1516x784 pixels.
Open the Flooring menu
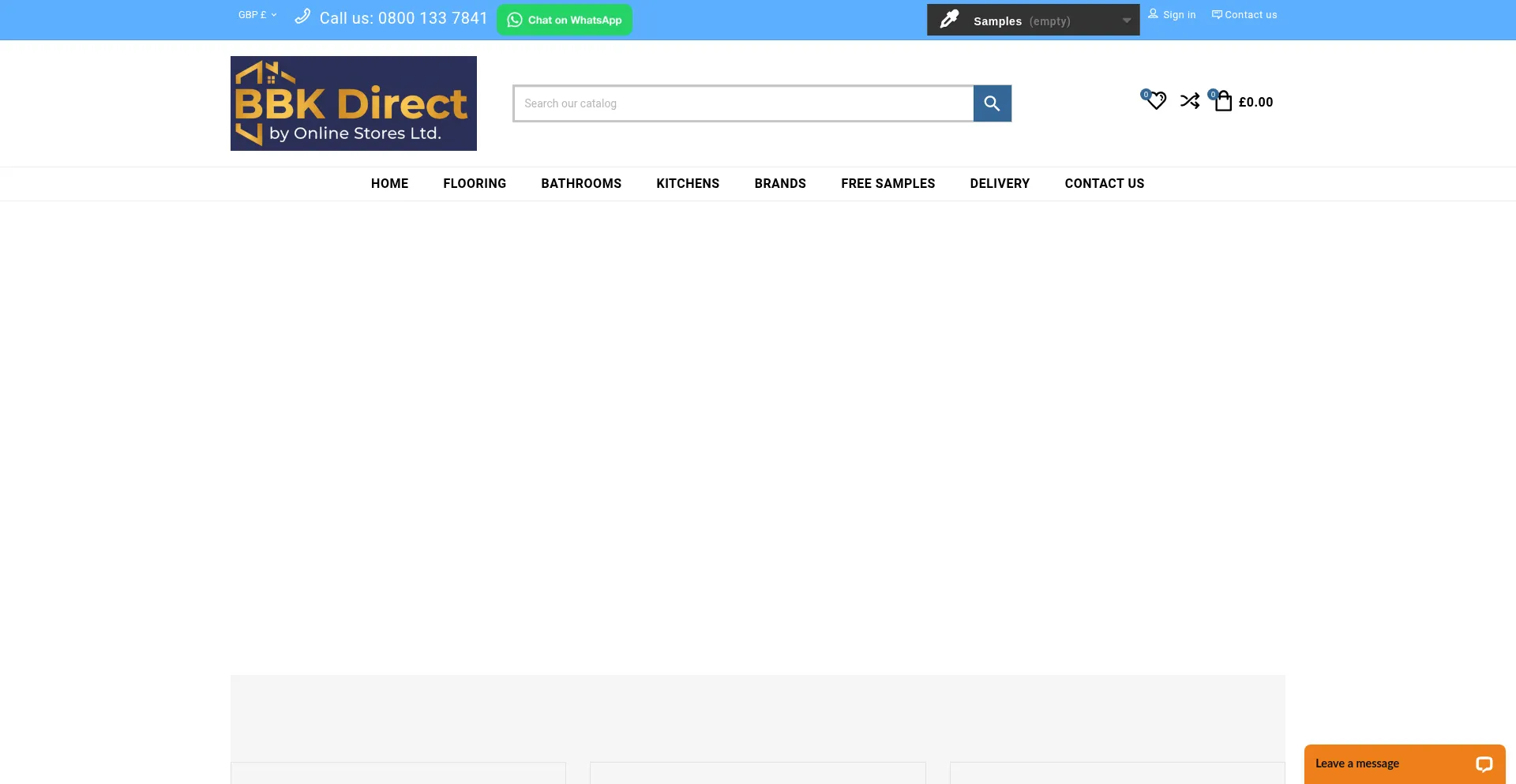tap(475, 184)
